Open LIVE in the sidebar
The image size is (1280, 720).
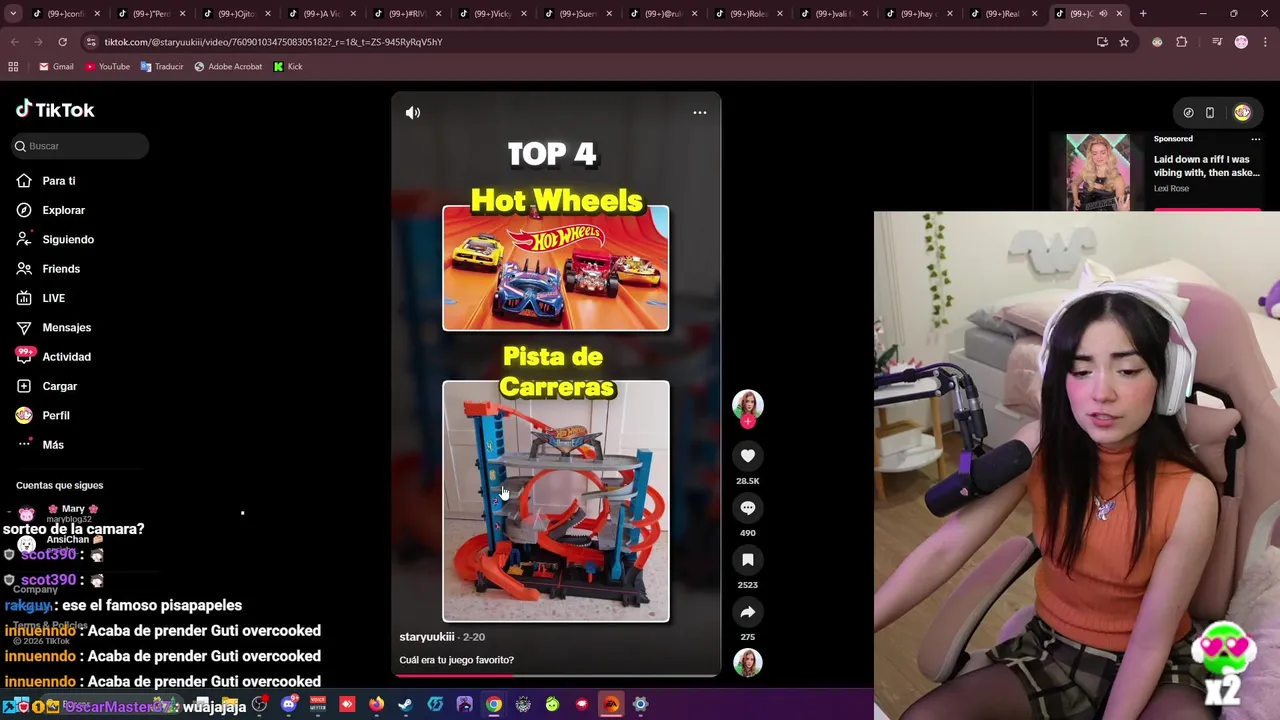pos(41,298)
